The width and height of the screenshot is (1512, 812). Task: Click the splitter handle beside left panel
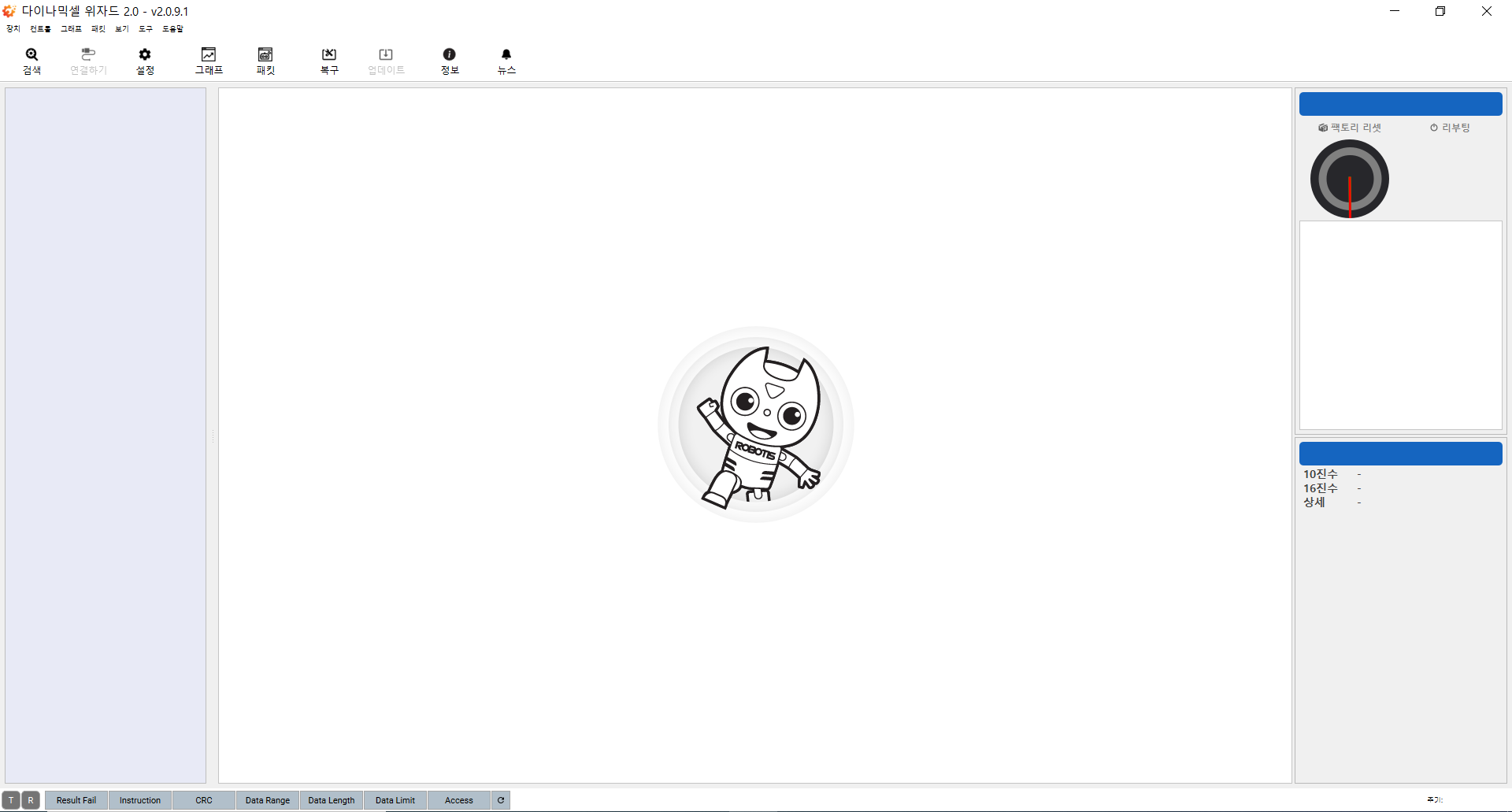[213, 436]
